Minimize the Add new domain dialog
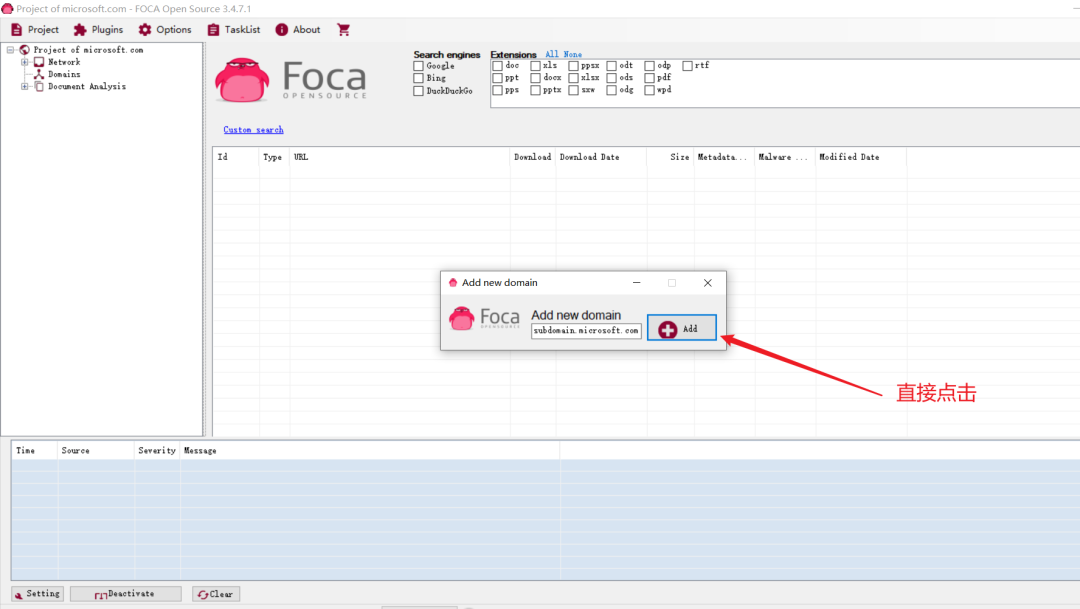This screenshot has width=1080, height=609. click(636, 282)
